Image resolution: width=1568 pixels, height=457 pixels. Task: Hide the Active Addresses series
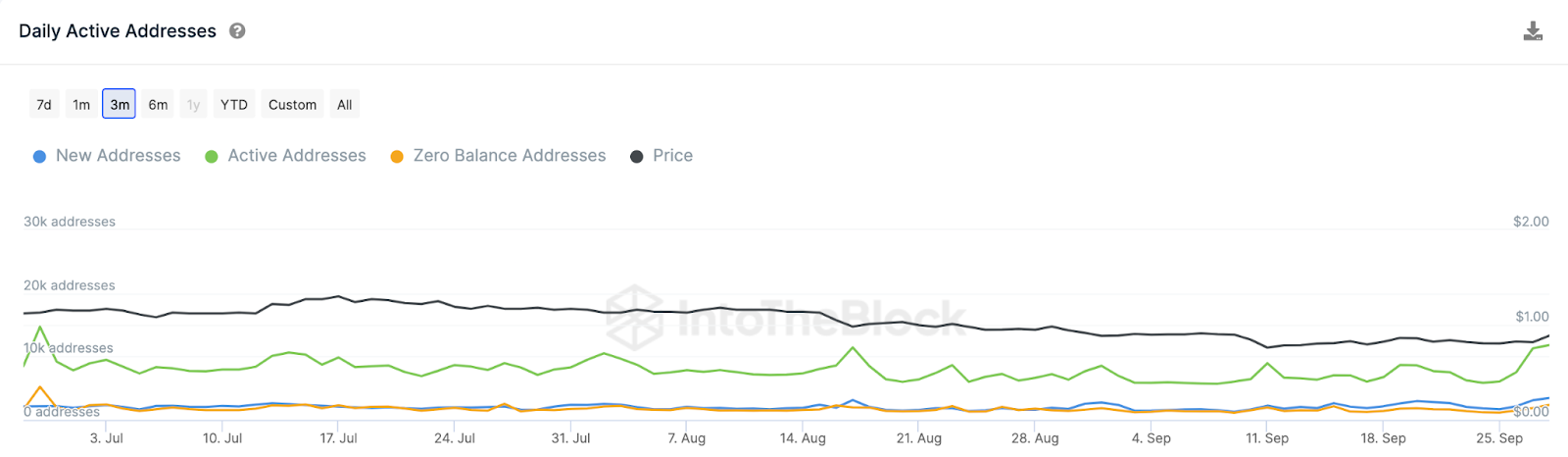[x=296, y=156]
